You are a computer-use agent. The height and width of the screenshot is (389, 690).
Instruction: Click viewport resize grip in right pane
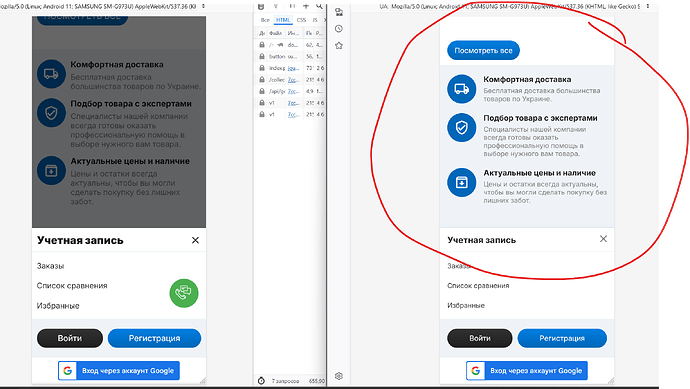(x=611, y=381)
